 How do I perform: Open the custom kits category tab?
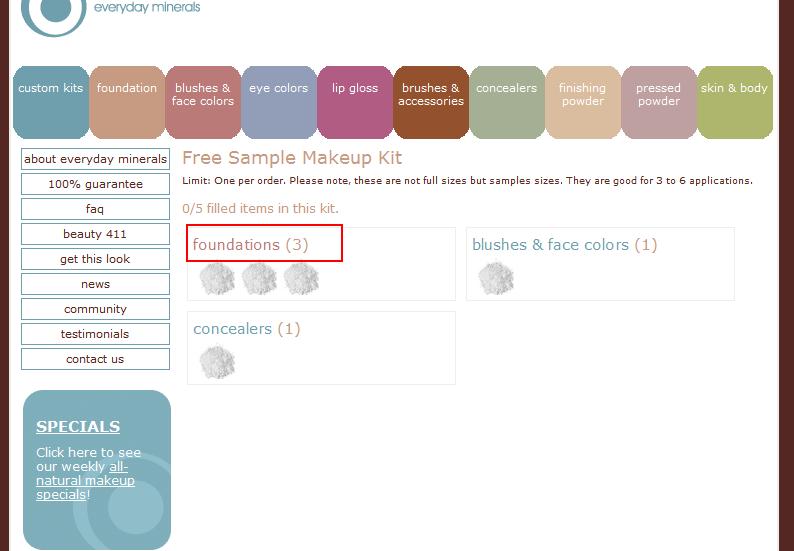point(51,102)
